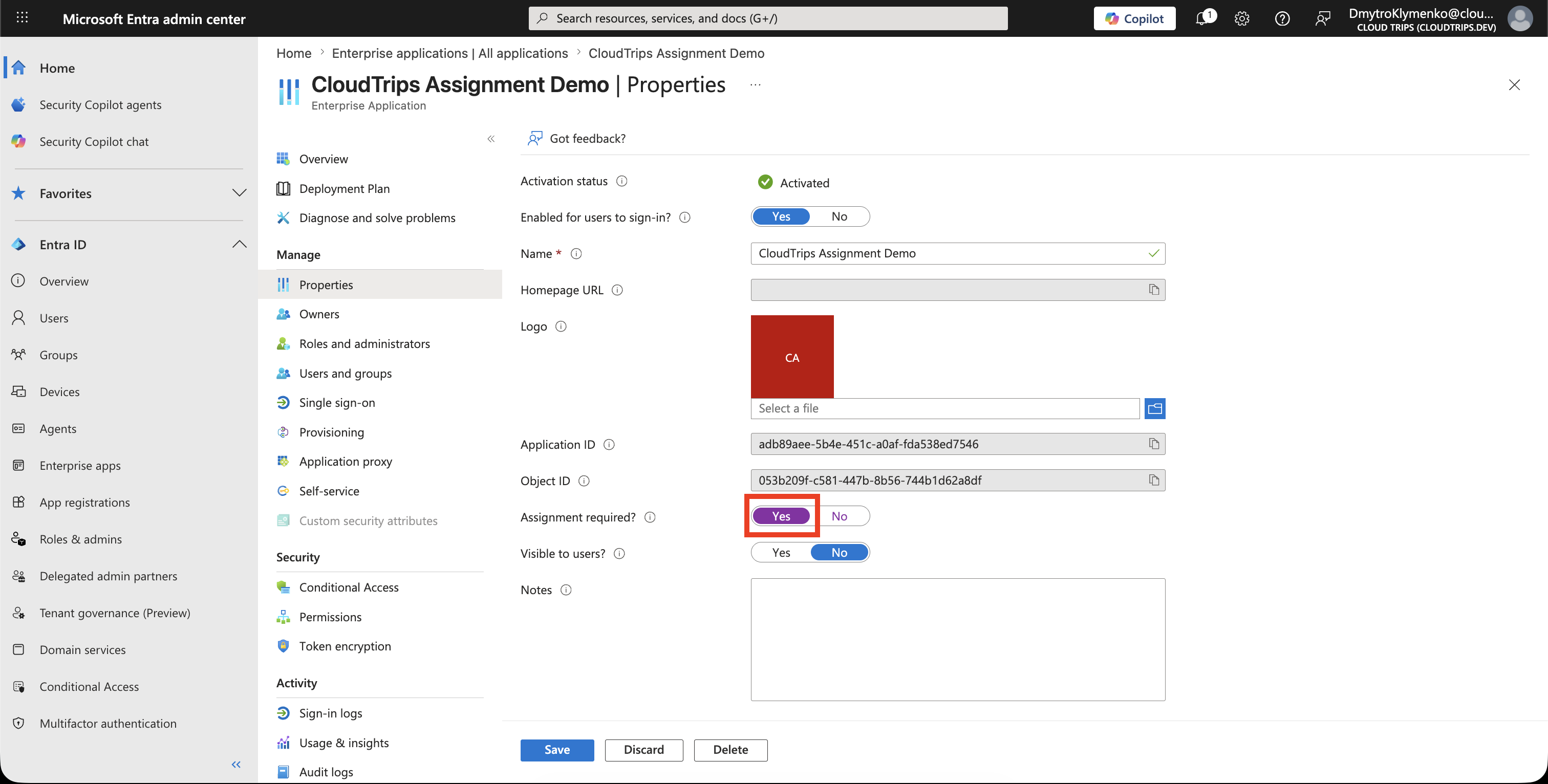The image size is (1548, 784).
Task: Copy the Application ID value
Action: [x=1154, y=444]
